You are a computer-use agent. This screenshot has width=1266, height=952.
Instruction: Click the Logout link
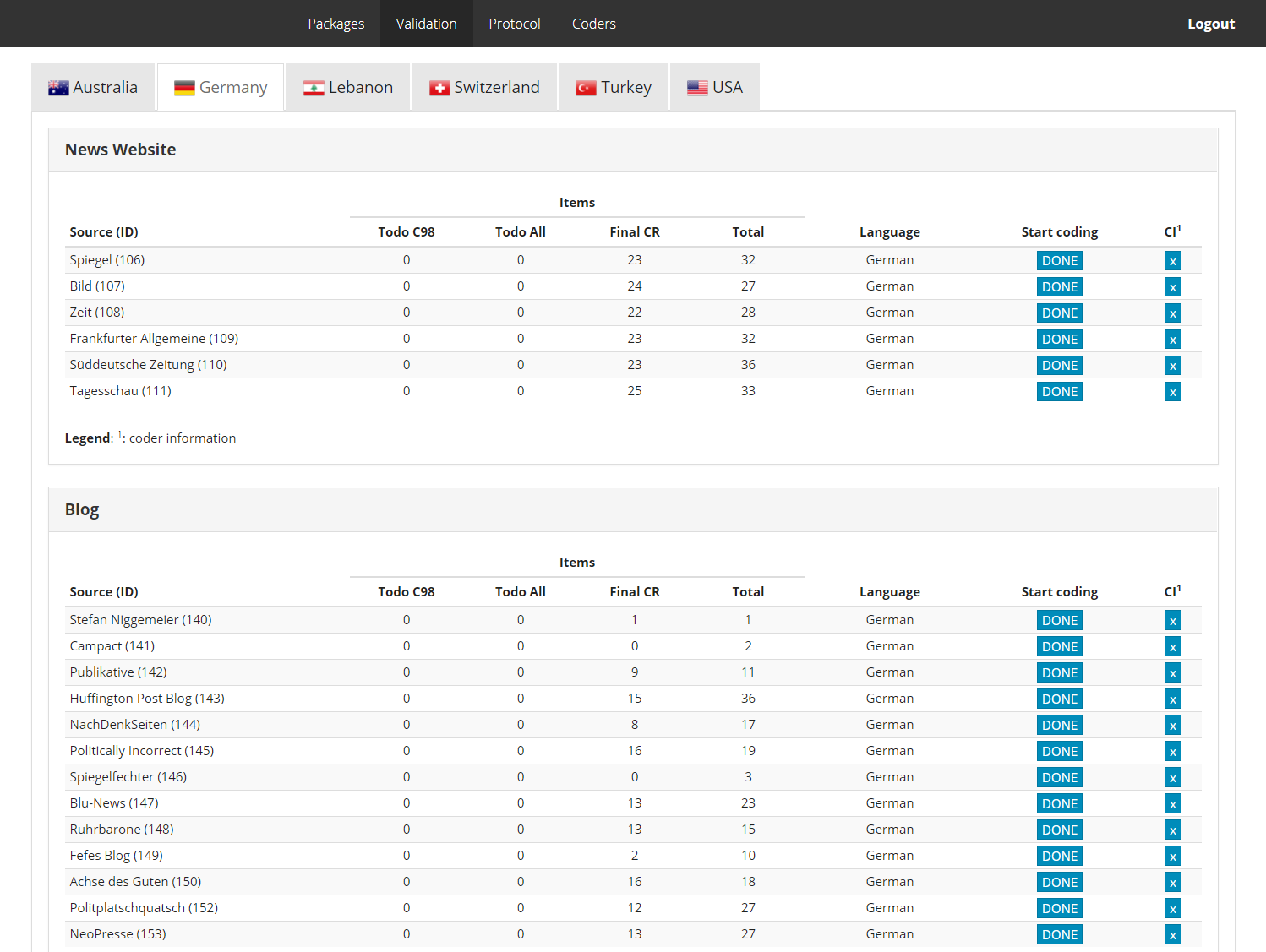pos(1211,24)
